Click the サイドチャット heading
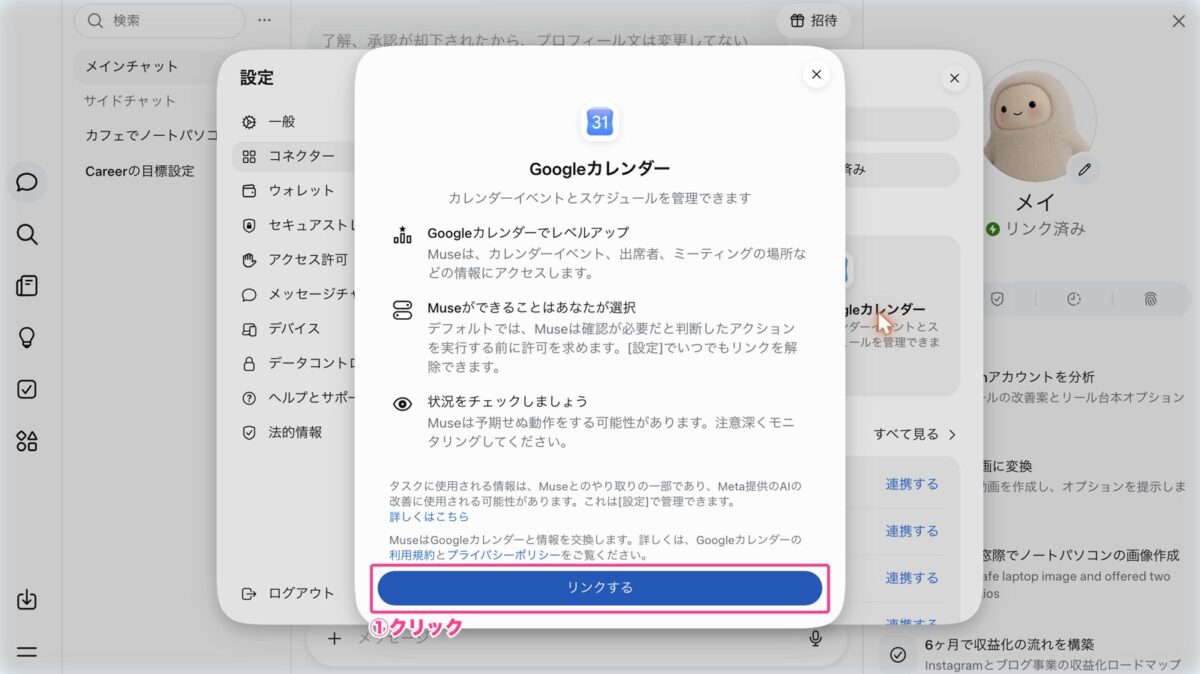 tap(130, 100)
